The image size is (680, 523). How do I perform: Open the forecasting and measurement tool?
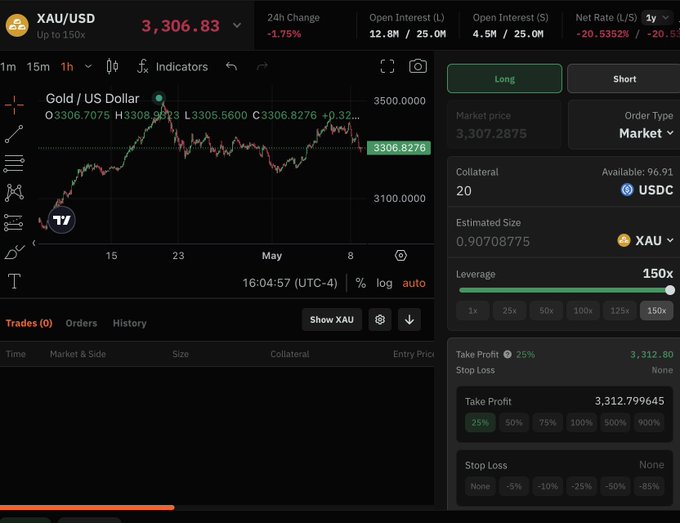14,222
